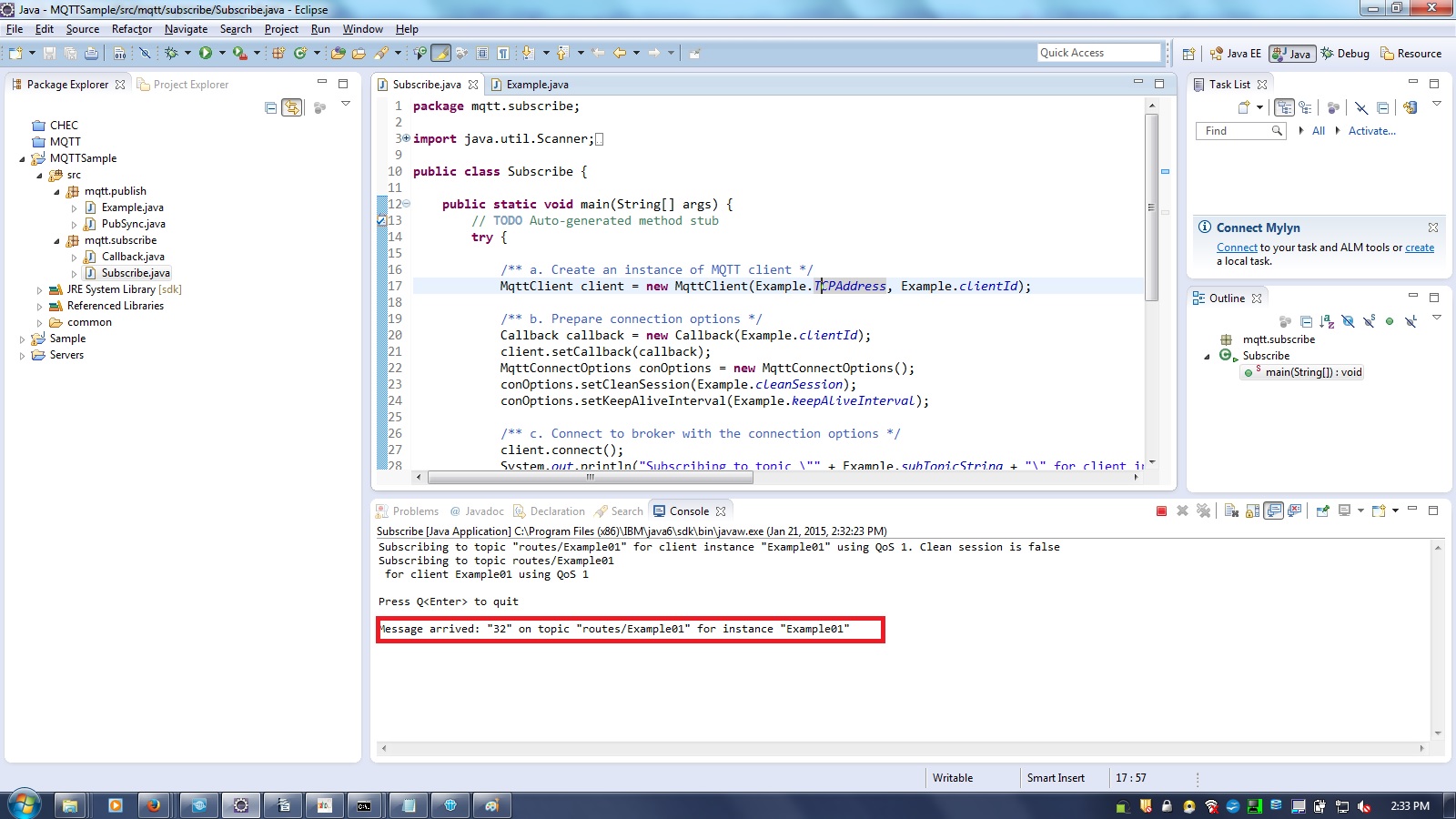Image resolution: width=1456 pixels, height=819 pixels.
Task: Click New Java Class toolbar icon
Action: click(x=300, y=54)
